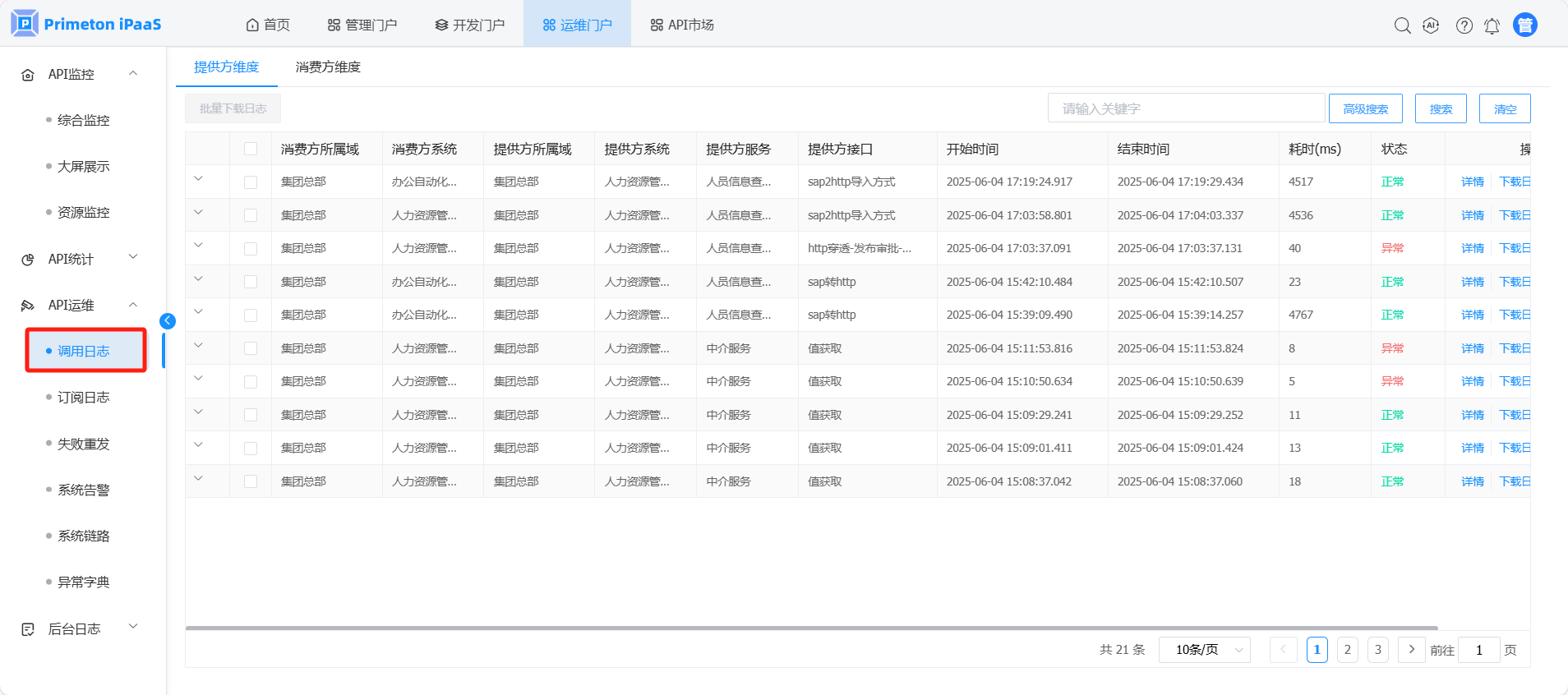Click the user avatar icon
Screen dimensions: 1568x695
1524,25
